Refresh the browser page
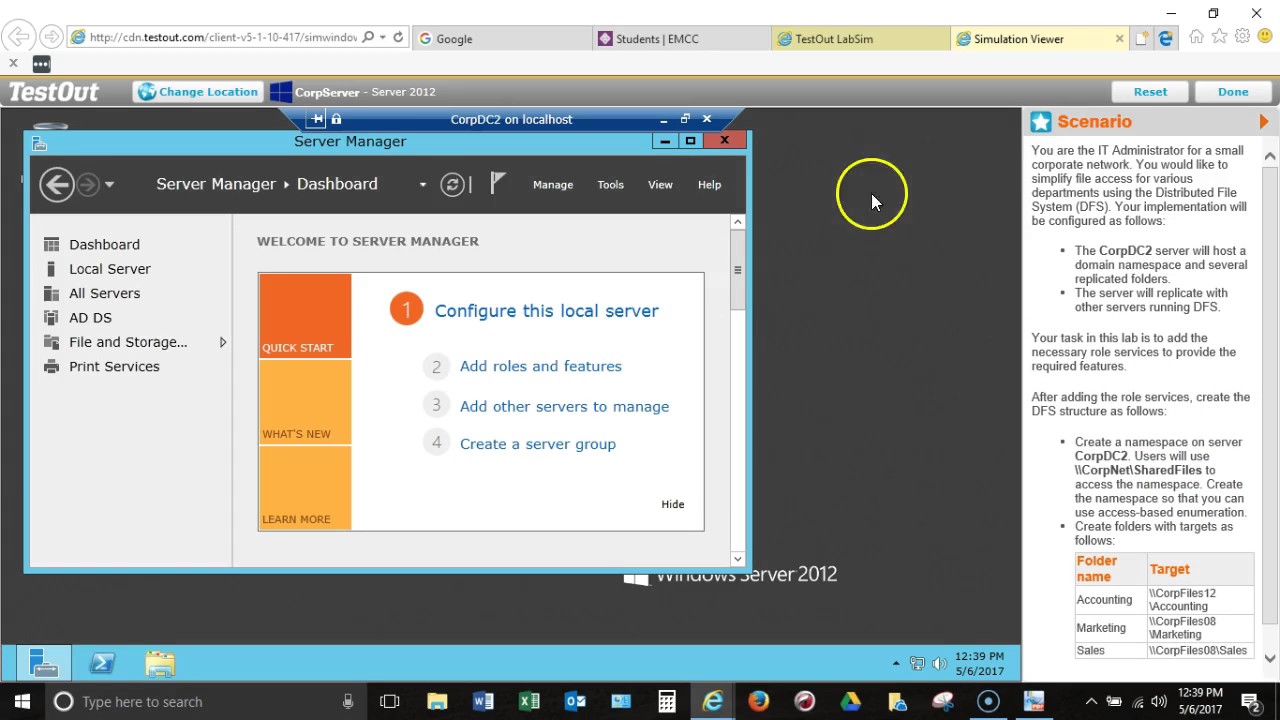Viewport: 1280px width, 720px height. point(398,38)
